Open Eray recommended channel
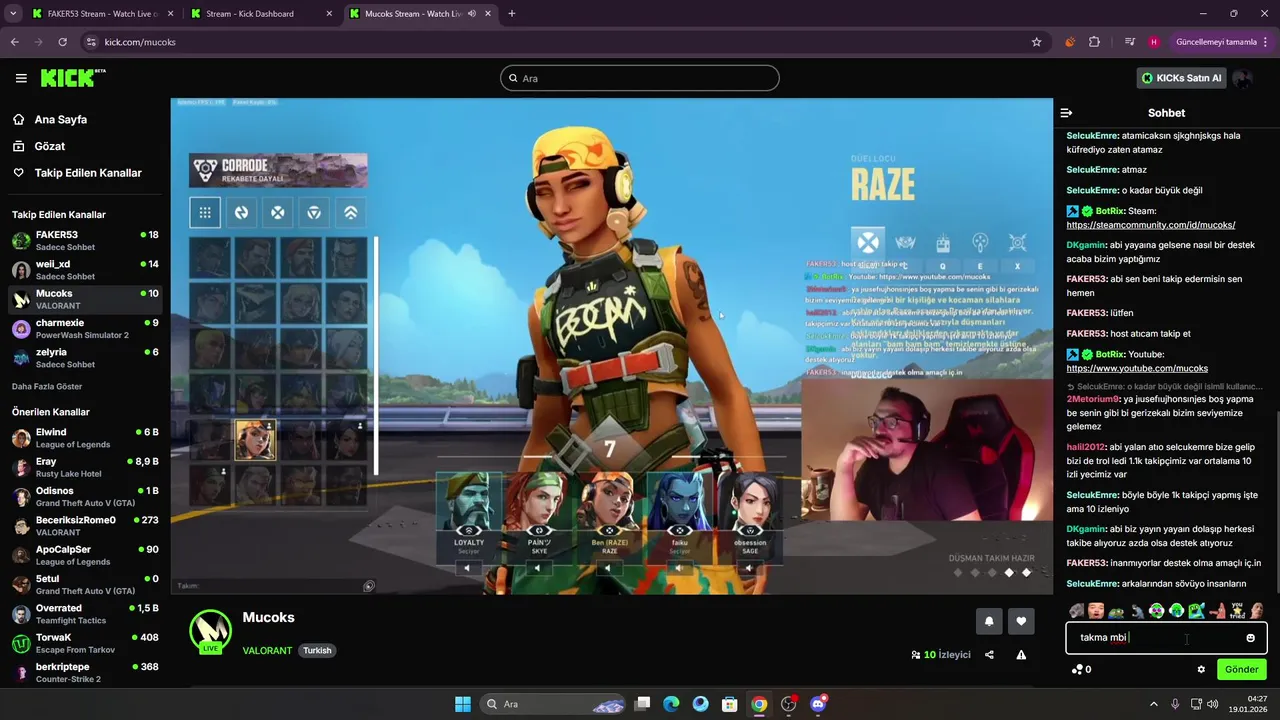1280x720 pixels. [85, 467]
